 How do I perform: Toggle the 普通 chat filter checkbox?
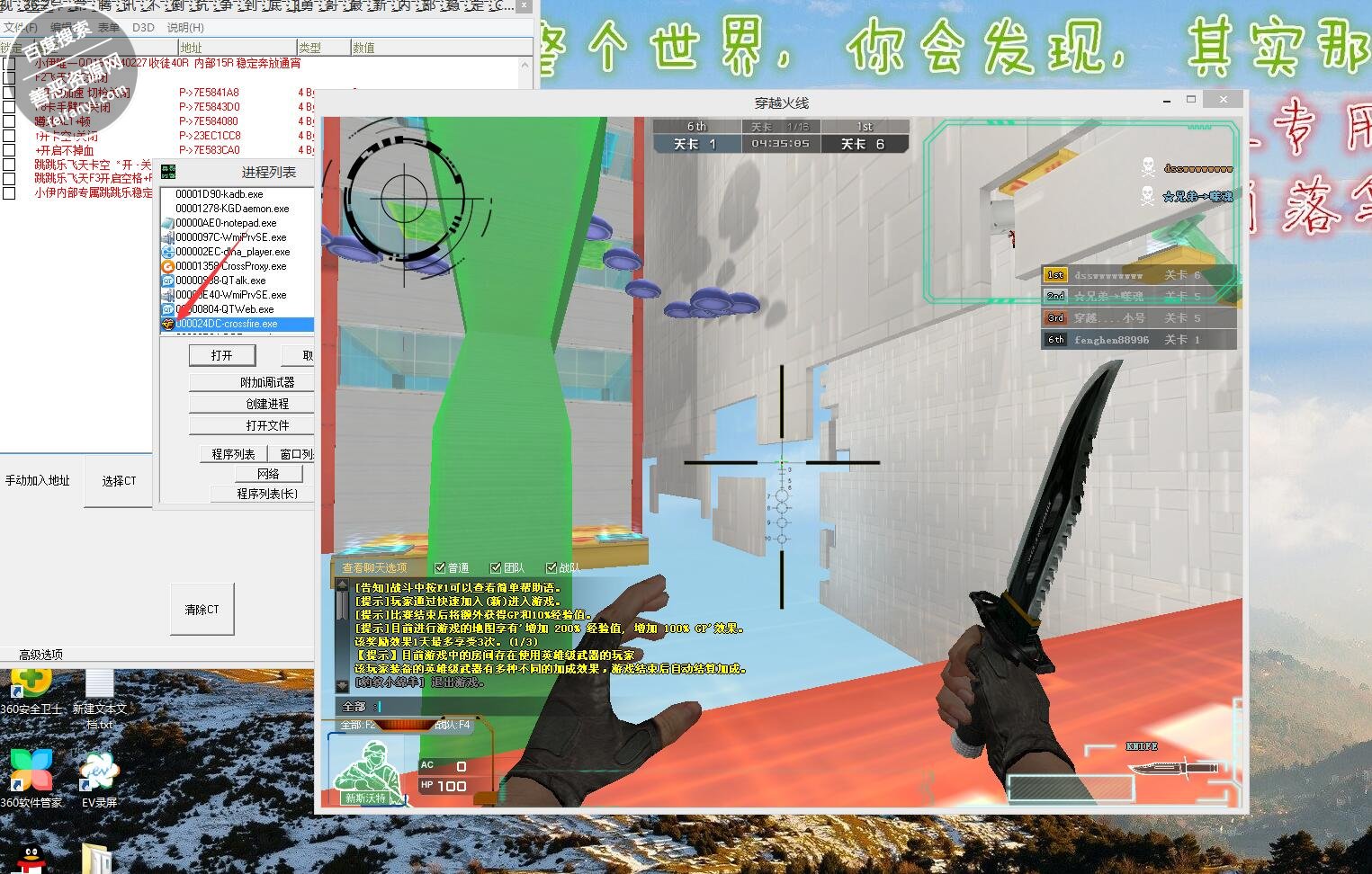[x=440, y=567]
